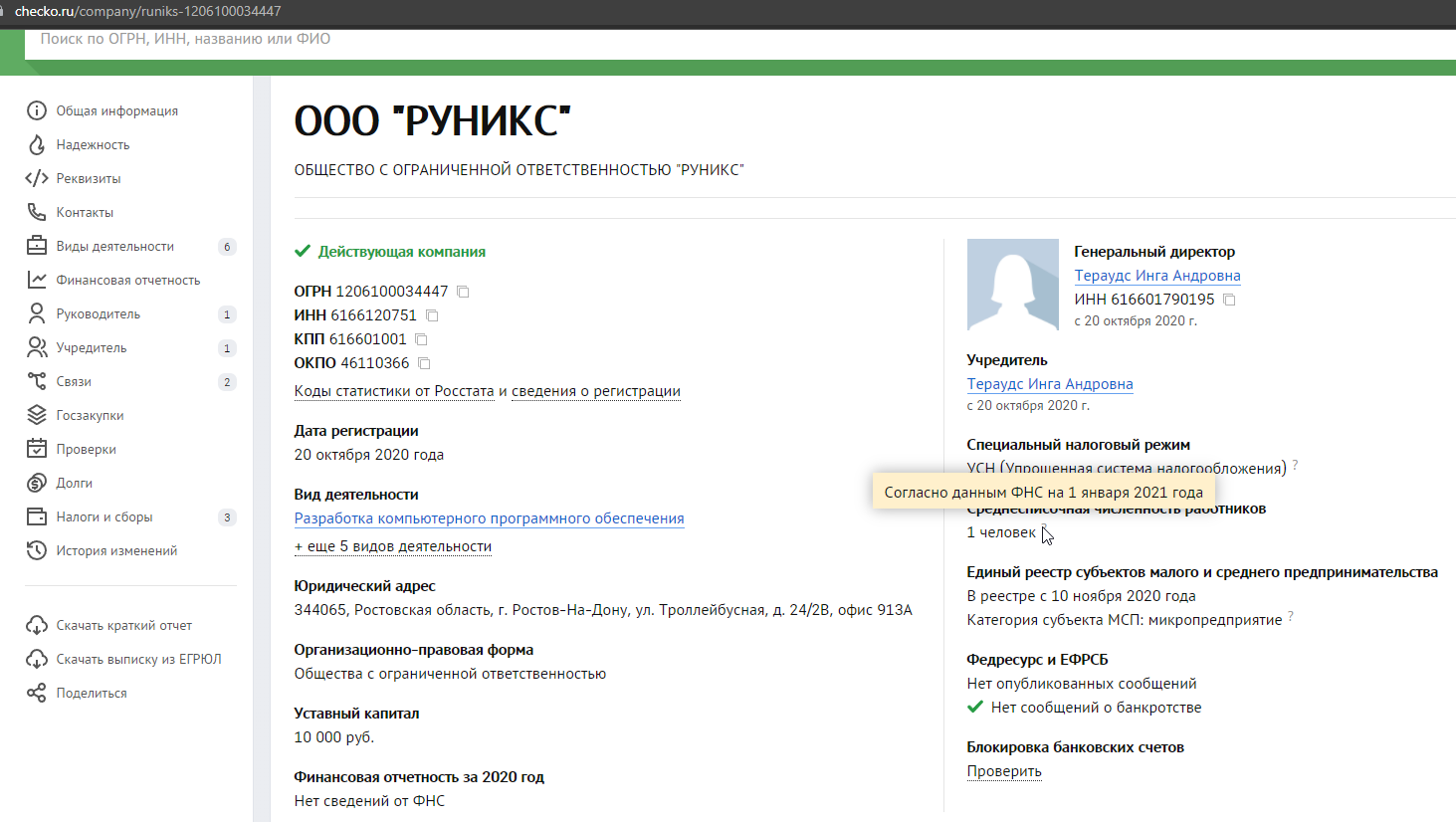The height and width of the screenshot is (822, 1456).
Task: Follow сведения о регистрации link
Action: [596, 391]
